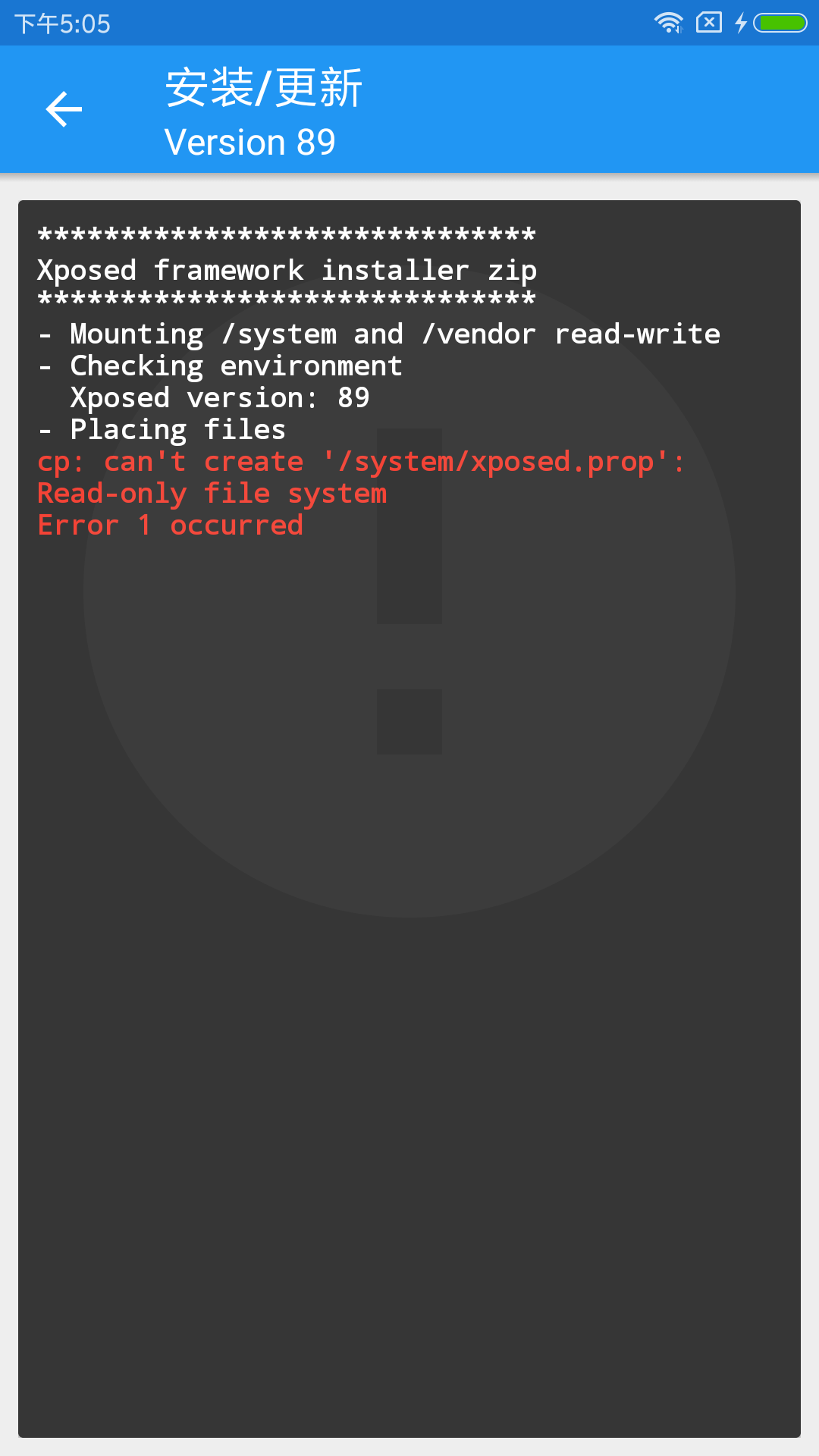Select the 'Checking environment' log line
Image resolution: width=819 pixels, height=1456 pixels.
click(x=220, y=366)
